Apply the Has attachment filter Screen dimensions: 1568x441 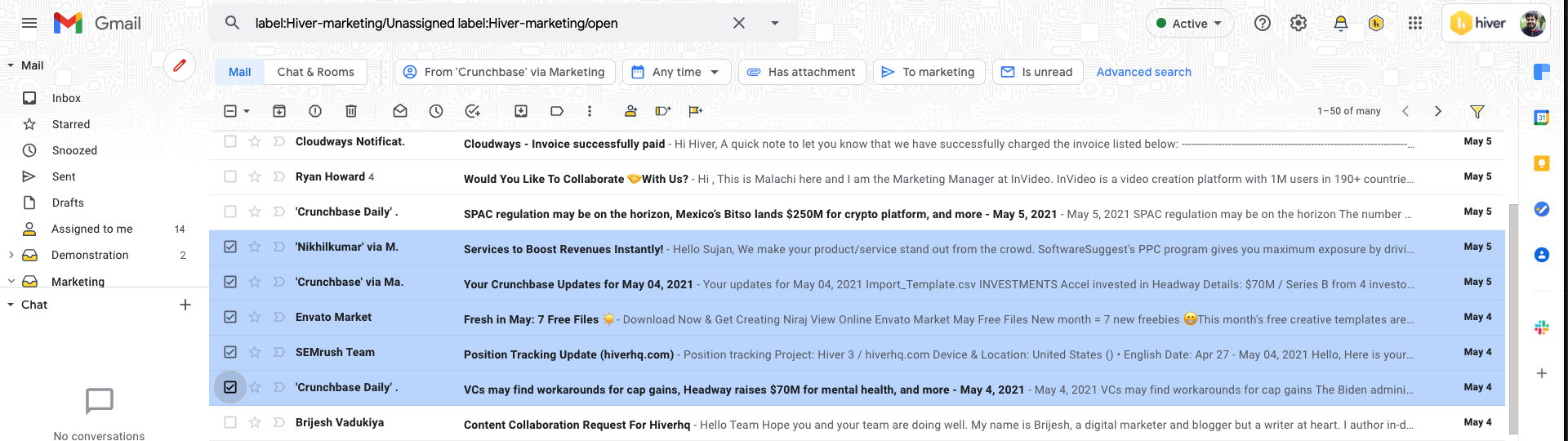click(802, 72)
